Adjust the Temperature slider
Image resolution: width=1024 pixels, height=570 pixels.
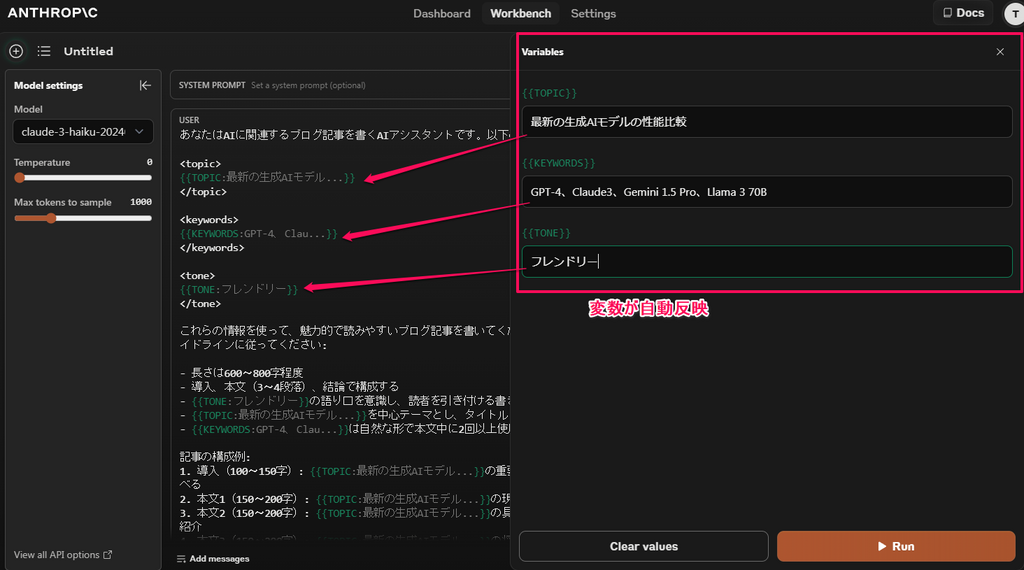tap(83, 178)
